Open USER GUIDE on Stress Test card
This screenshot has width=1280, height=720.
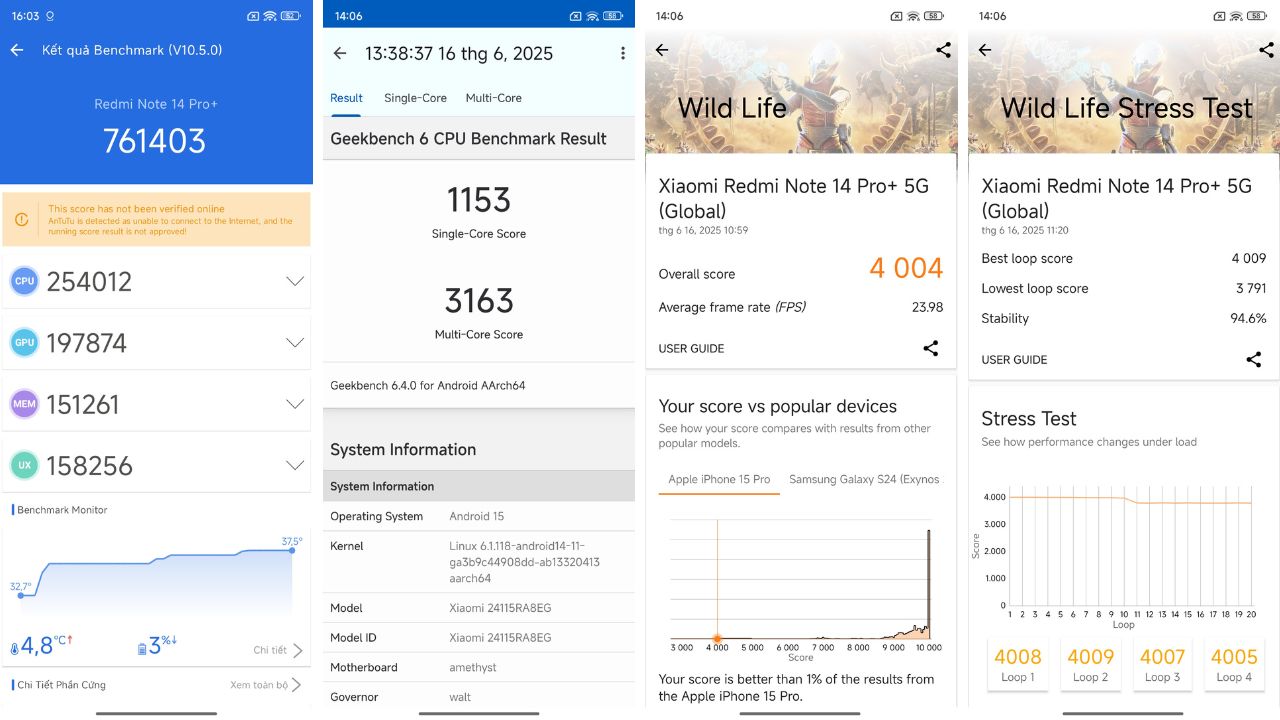point(1014,360)
